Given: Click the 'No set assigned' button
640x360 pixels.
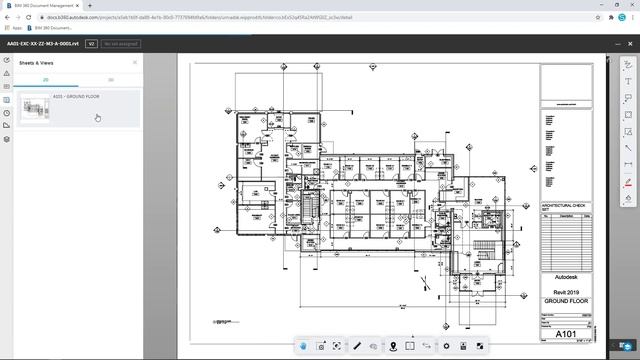Looking at the screenshot, I should [121, 44].
